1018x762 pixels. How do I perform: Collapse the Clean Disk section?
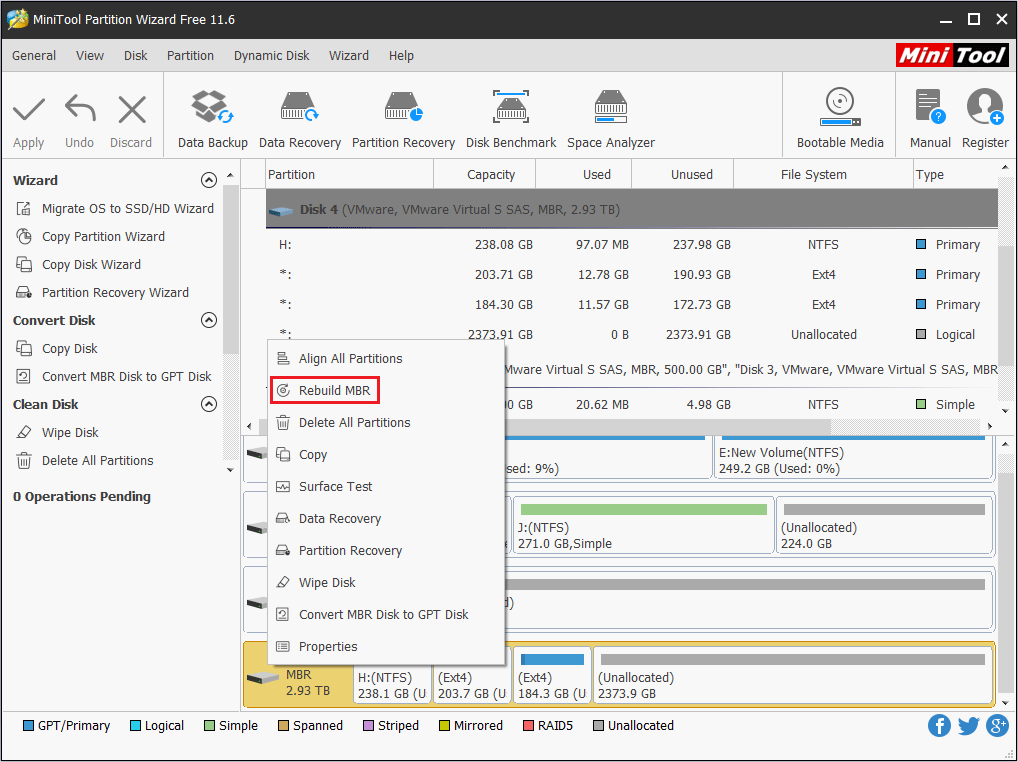208,404
